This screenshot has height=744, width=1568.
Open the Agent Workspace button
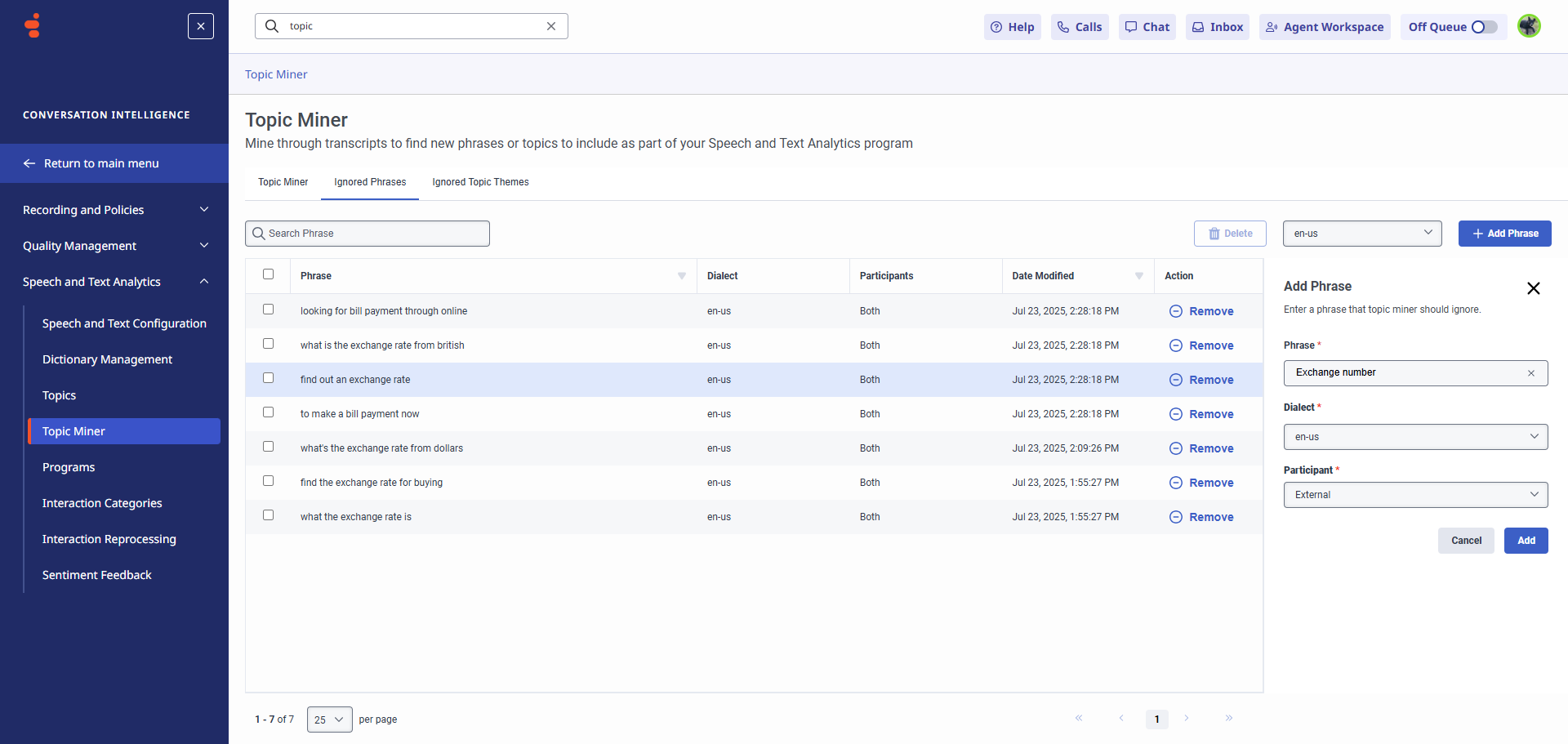[1324, 27]
